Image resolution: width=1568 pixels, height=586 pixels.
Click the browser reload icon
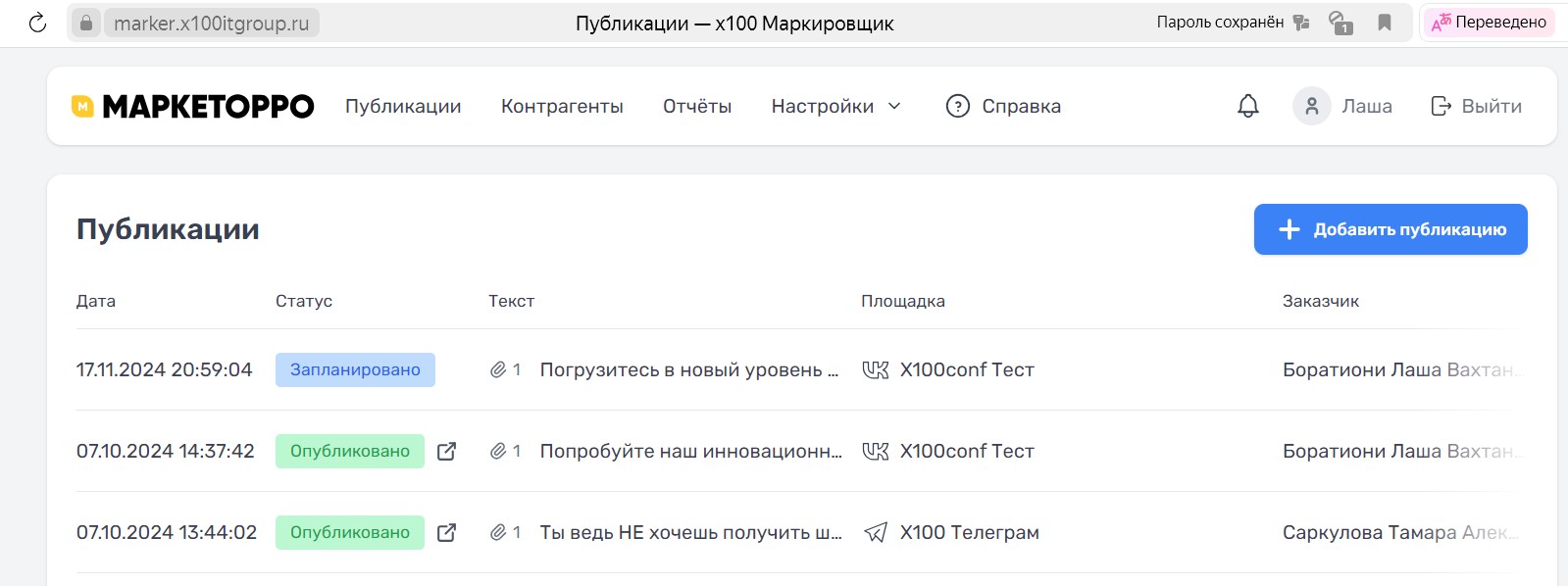click(37, 23)
